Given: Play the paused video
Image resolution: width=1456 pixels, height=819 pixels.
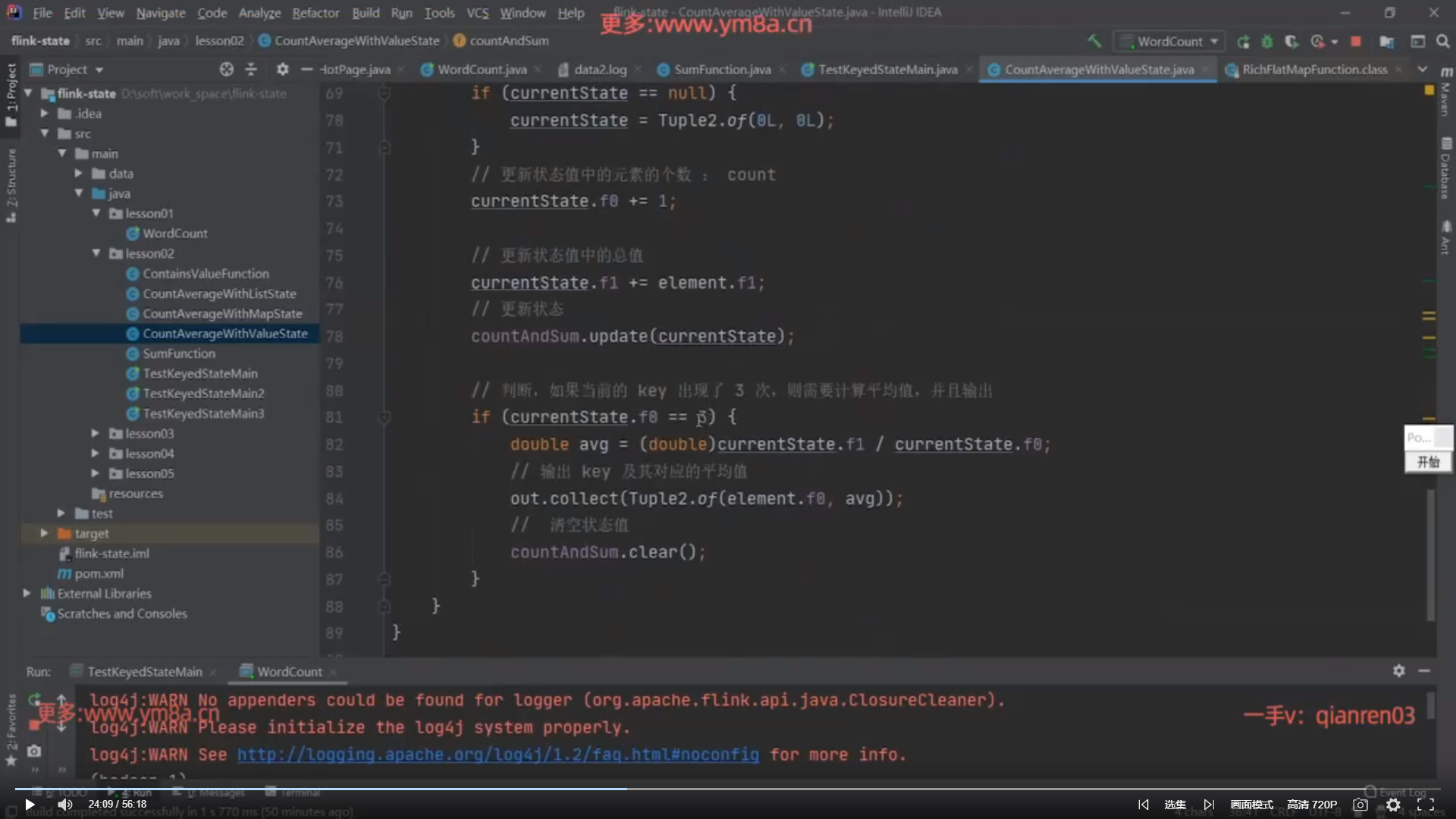Looking at the screenshot, I should click(x=30, y=805).
